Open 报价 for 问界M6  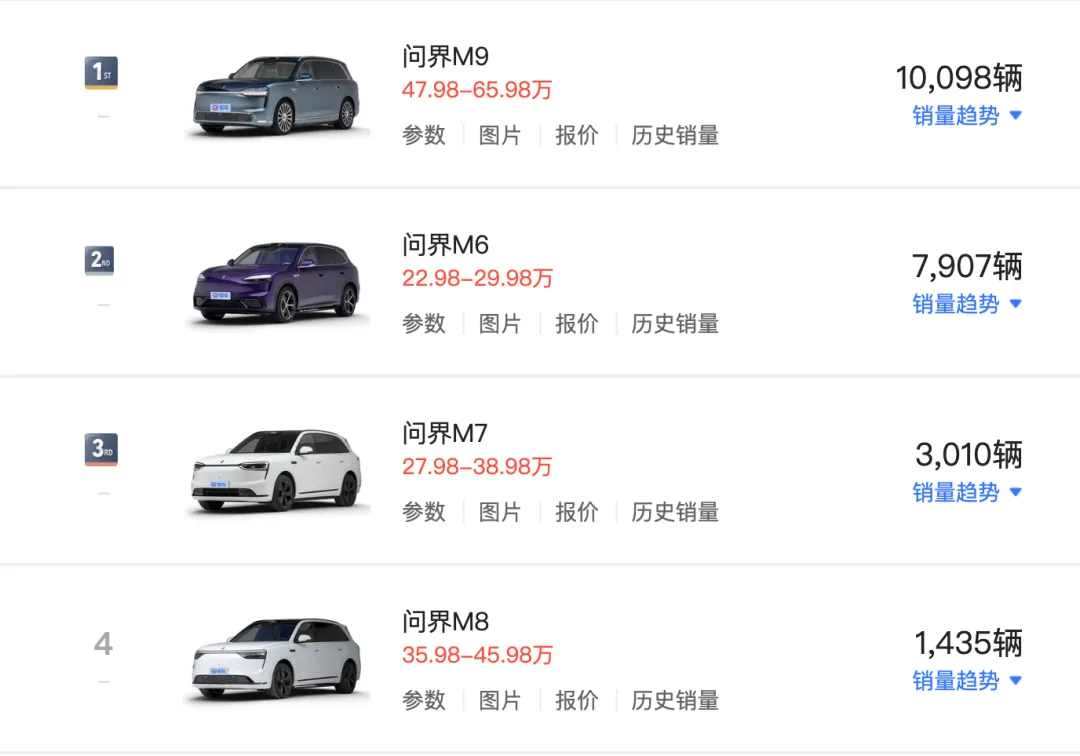(x=577, y=324)
